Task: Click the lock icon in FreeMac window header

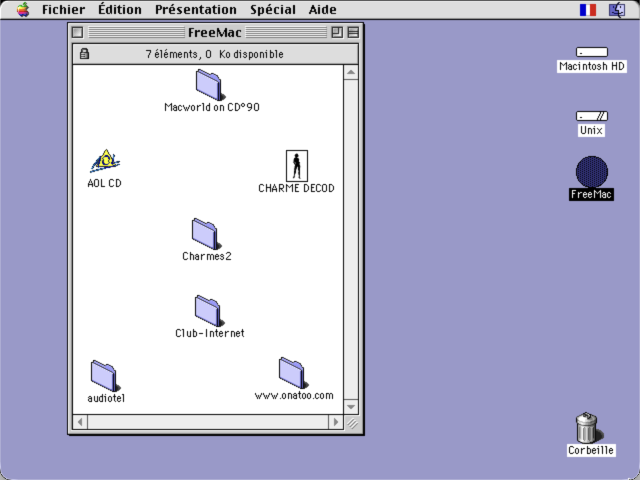Action: 84,53
